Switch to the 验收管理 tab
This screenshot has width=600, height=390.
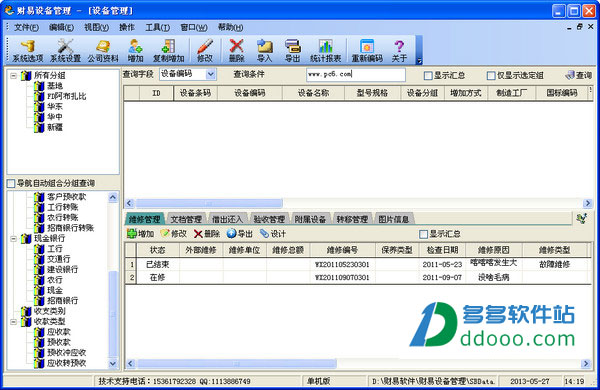pos(269,219)
